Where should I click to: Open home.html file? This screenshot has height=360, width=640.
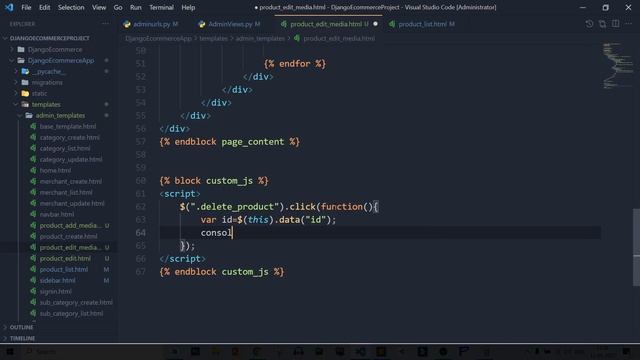(x=55, y=171)
